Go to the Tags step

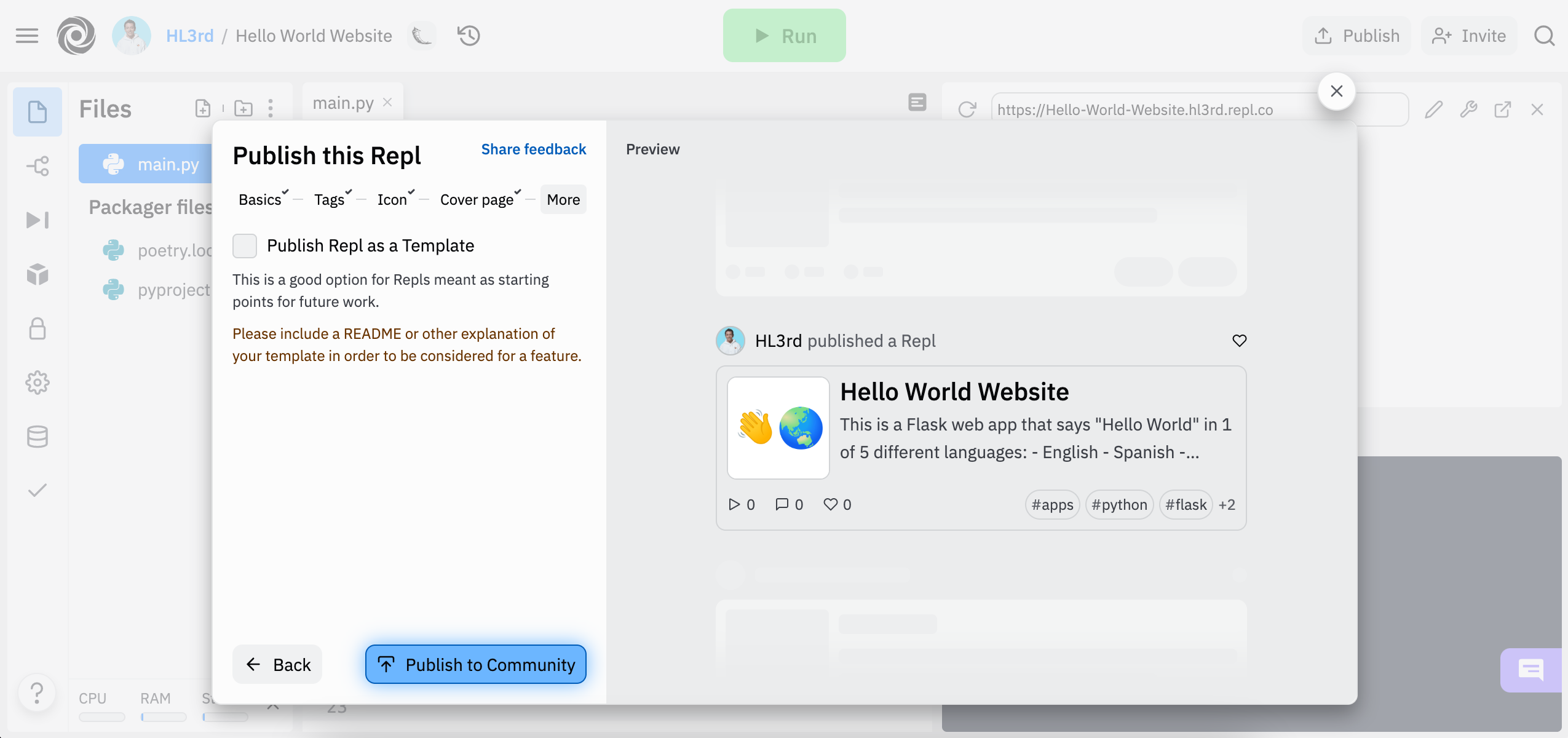(x=330, y=200)
